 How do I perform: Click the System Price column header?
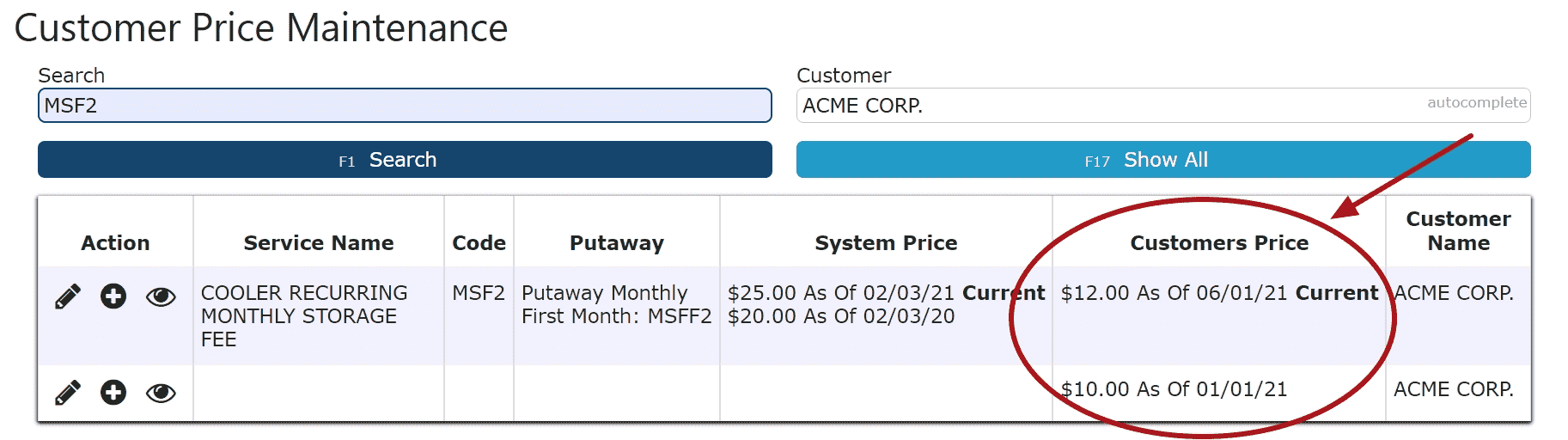[x=886, y=243]
